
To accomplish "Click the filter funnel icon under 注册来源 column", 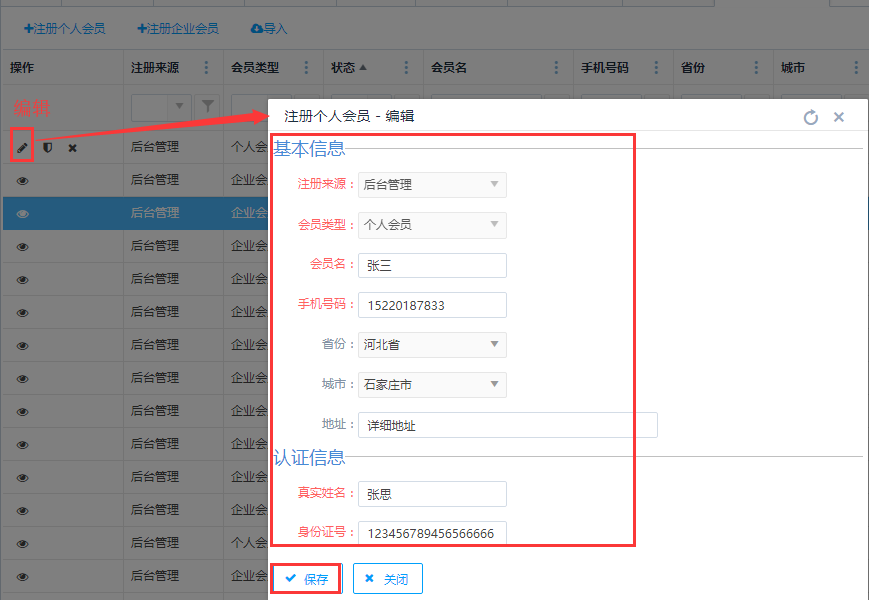I will point(207,105).
